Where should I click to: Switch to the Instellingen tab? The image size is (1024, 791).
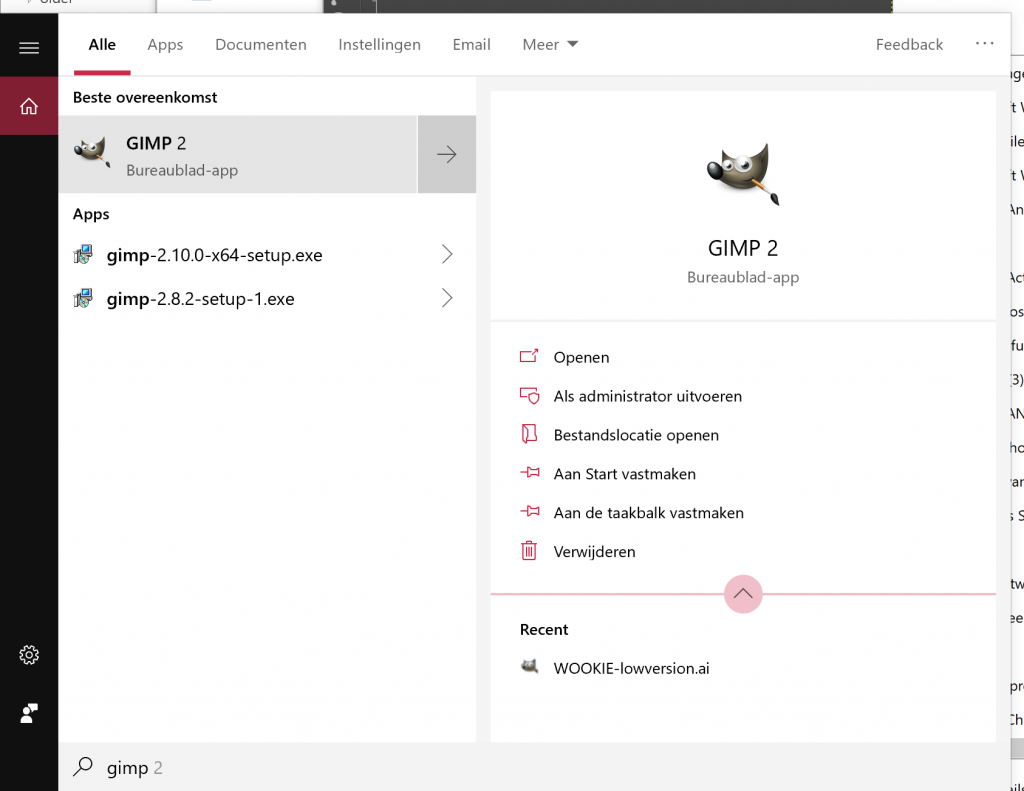point(379,44)
